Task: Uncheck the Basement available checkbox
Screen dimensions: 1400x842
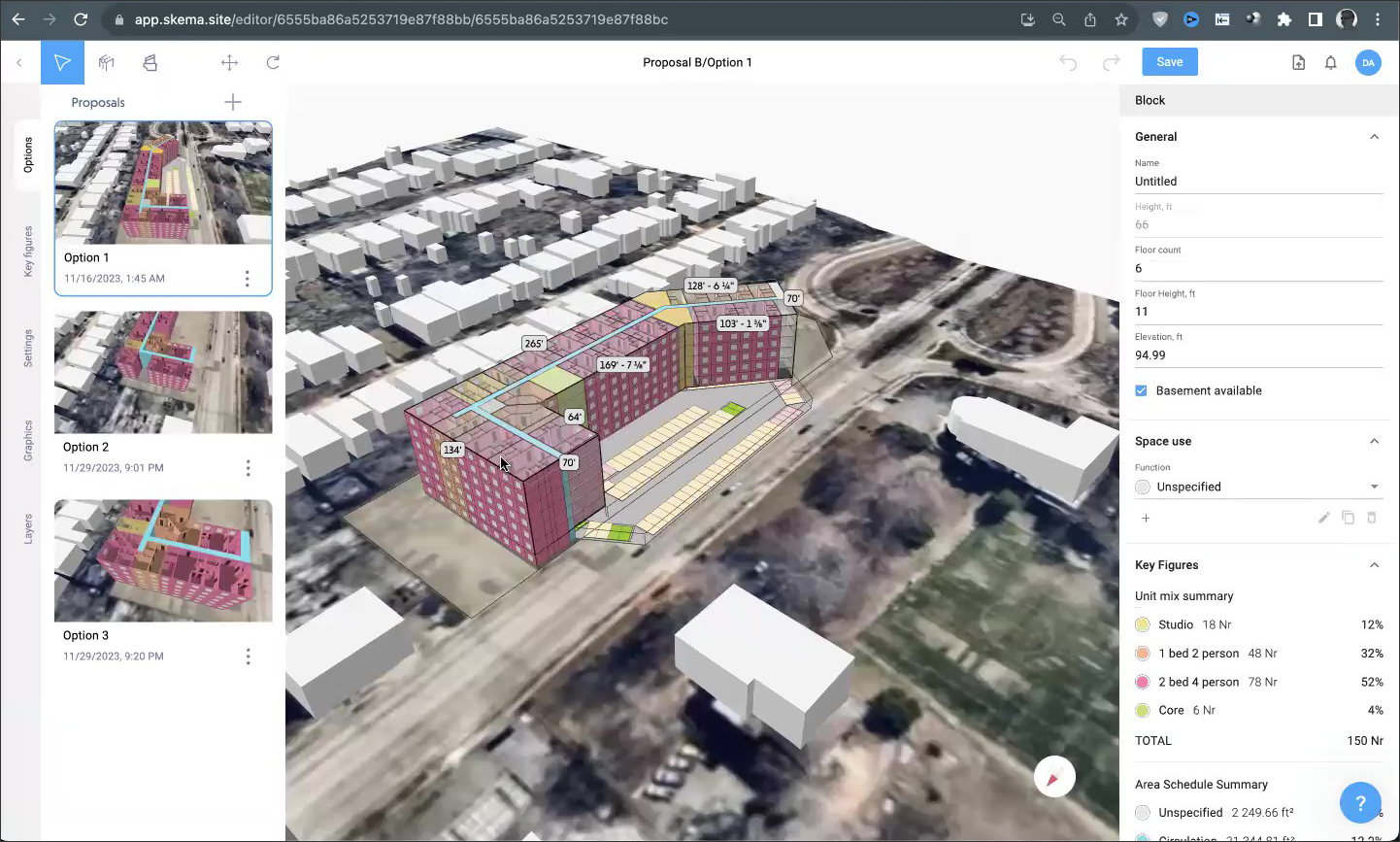Action: pyautogui.click(x=1142, y=390)
